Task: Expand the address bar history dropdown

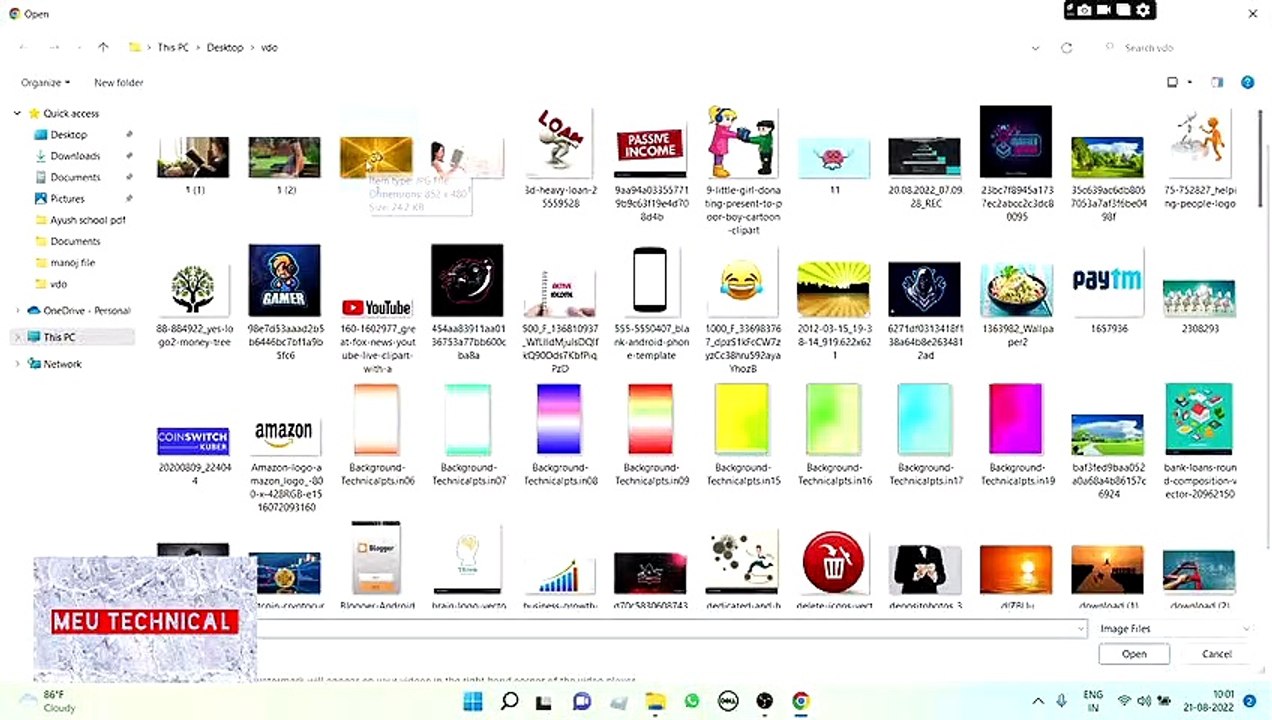Action: tap(1035, 48)
